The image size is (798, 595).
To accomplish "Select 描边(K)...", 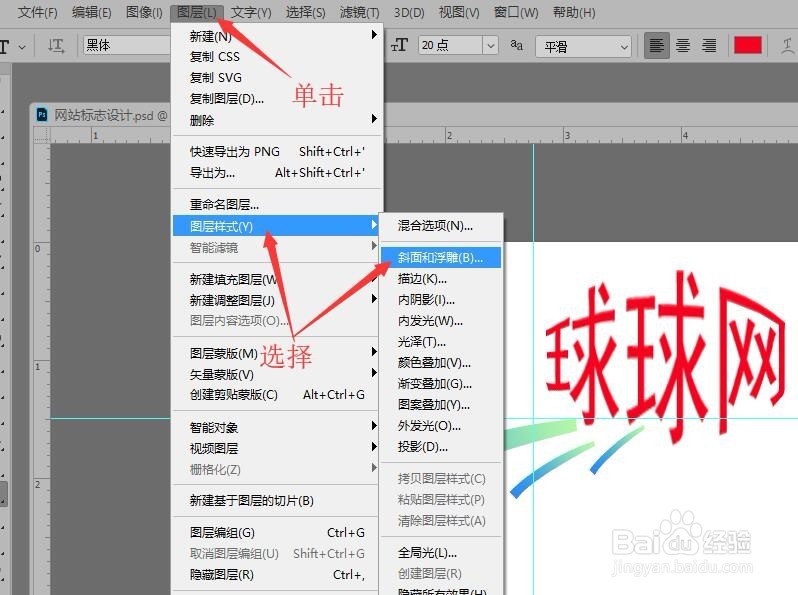I will tap(441, 278).
